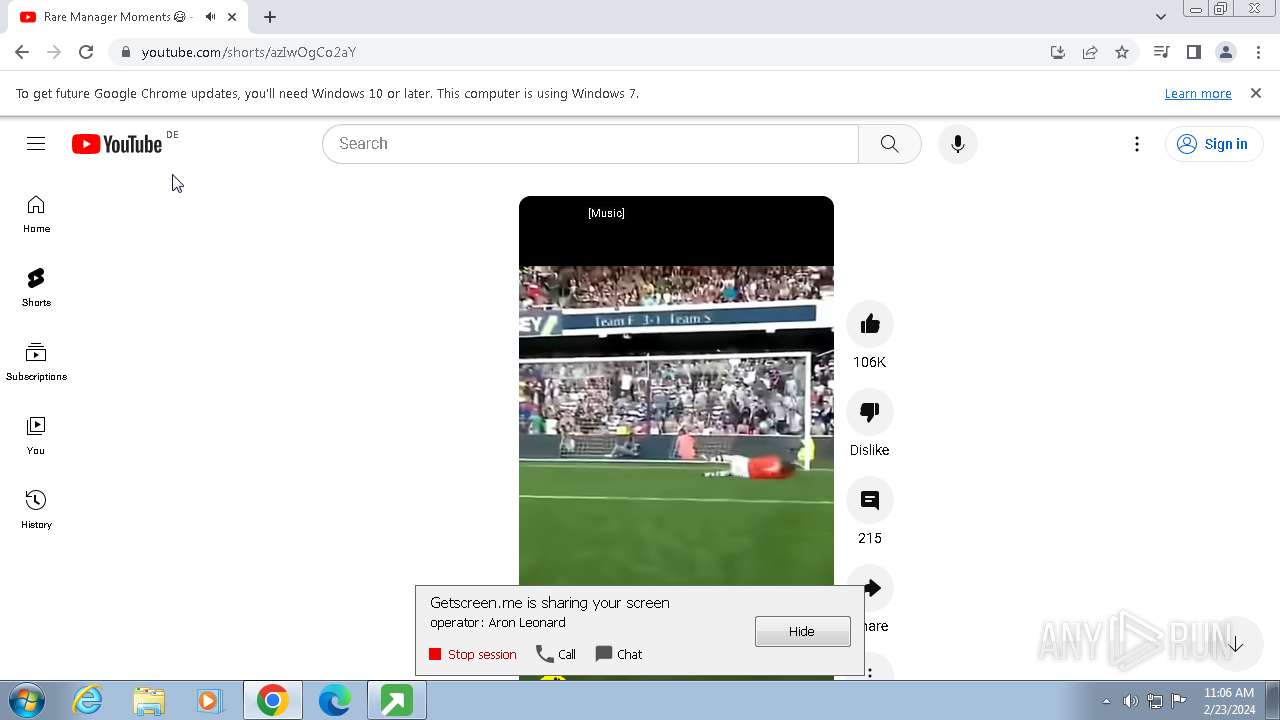1280x720 pixels.
Task: Share this short
Action: tap(872, 588)
